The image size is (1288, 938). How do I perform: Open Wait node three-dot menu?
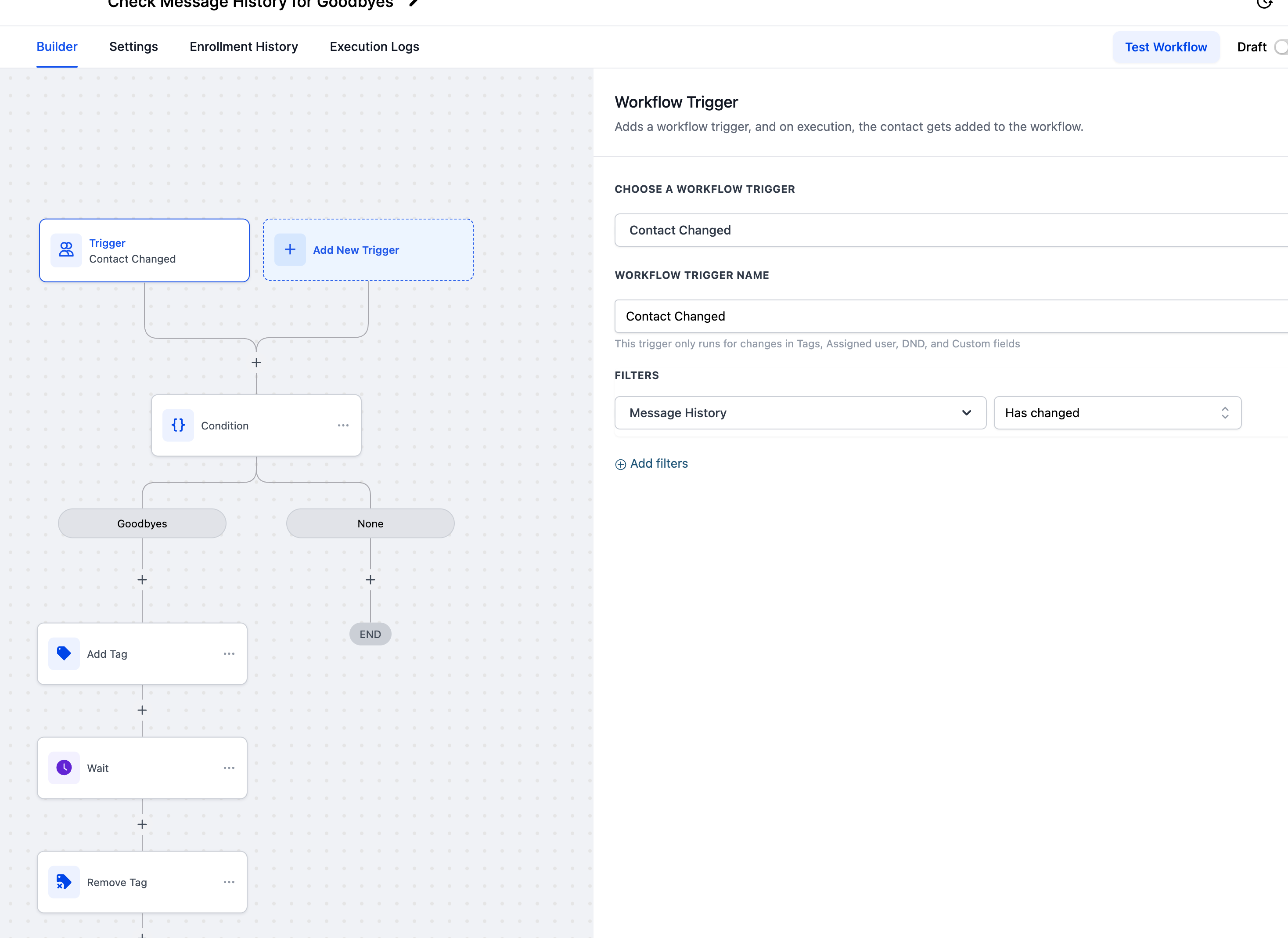pos(229,768)
